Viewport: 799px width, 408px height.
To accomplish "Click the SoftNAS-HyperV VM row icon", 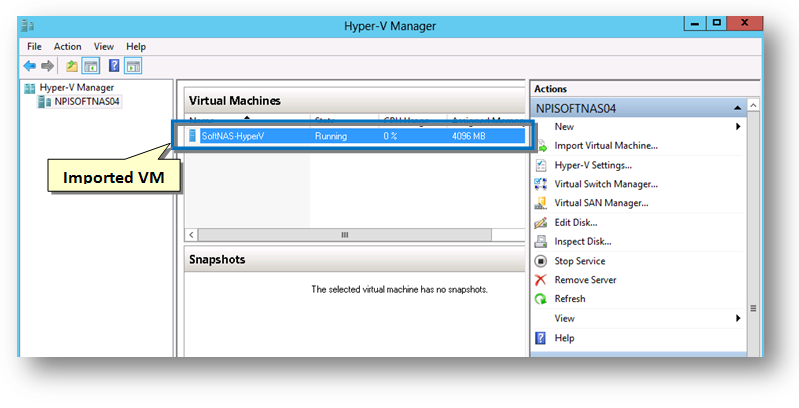I will pos(192,136).
